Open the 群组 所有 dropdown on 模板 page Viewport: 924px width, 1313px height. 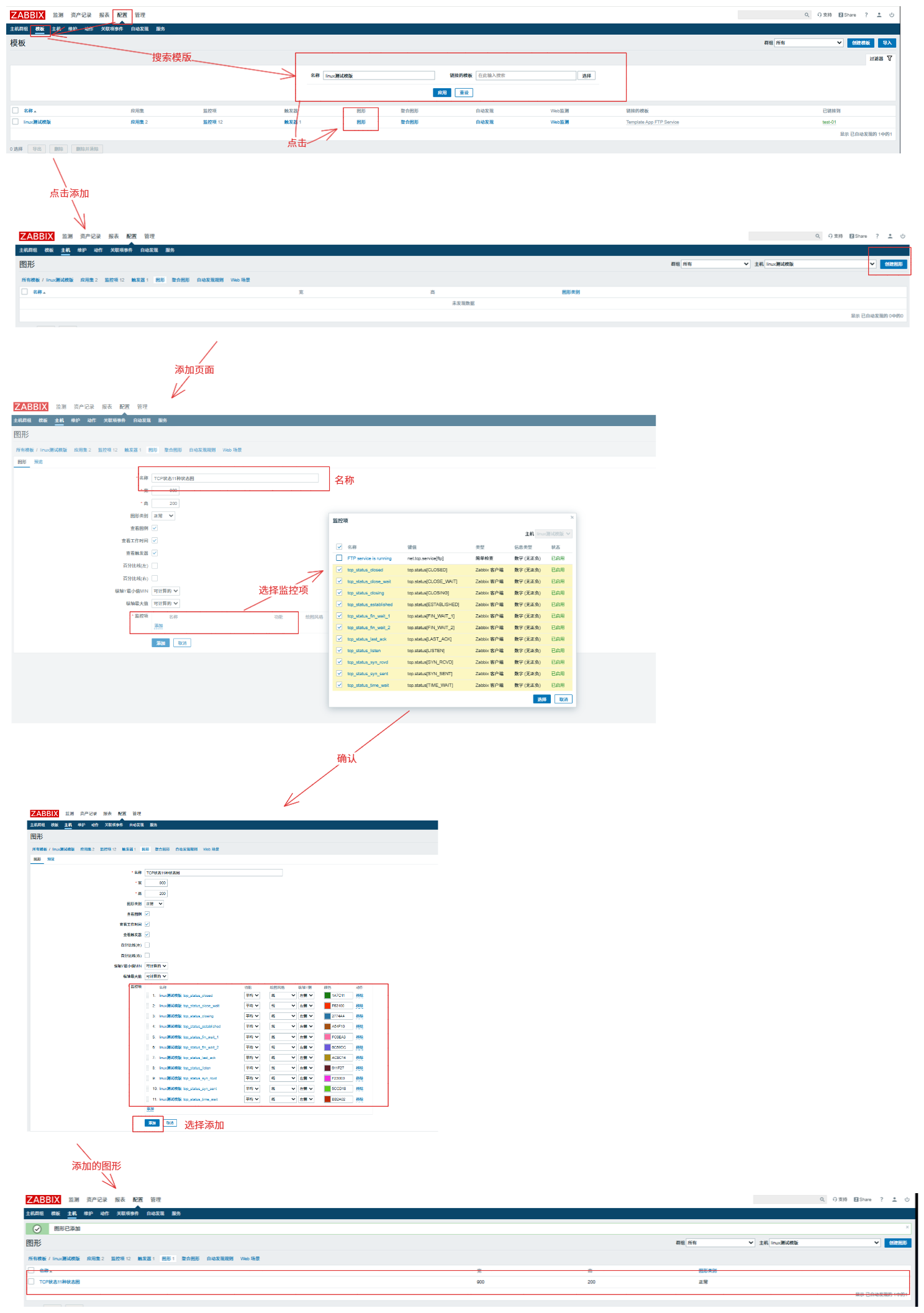[808, 43]
